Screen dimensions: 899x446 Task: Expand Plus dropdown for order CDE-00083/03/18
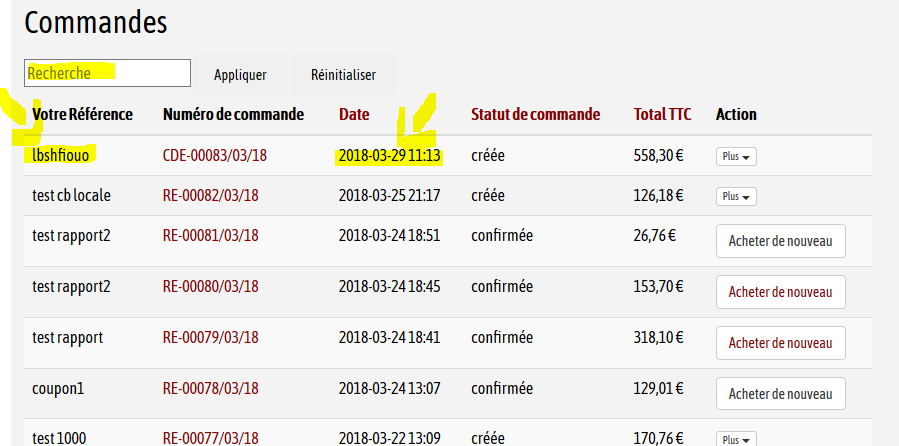click(736, 156)
